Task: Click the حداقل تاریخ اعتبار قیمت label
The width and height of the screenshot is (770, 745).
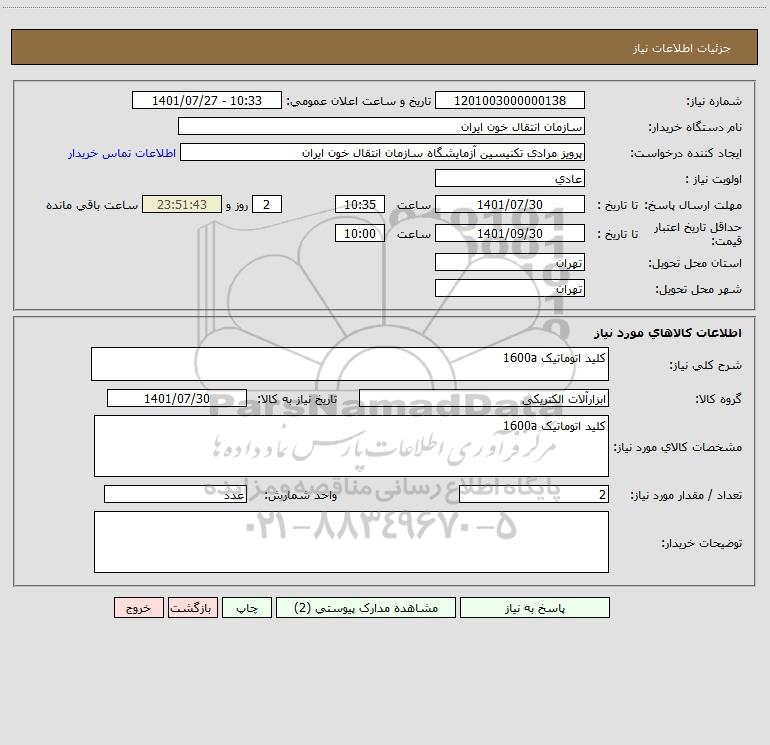Action: coord(697,234)
